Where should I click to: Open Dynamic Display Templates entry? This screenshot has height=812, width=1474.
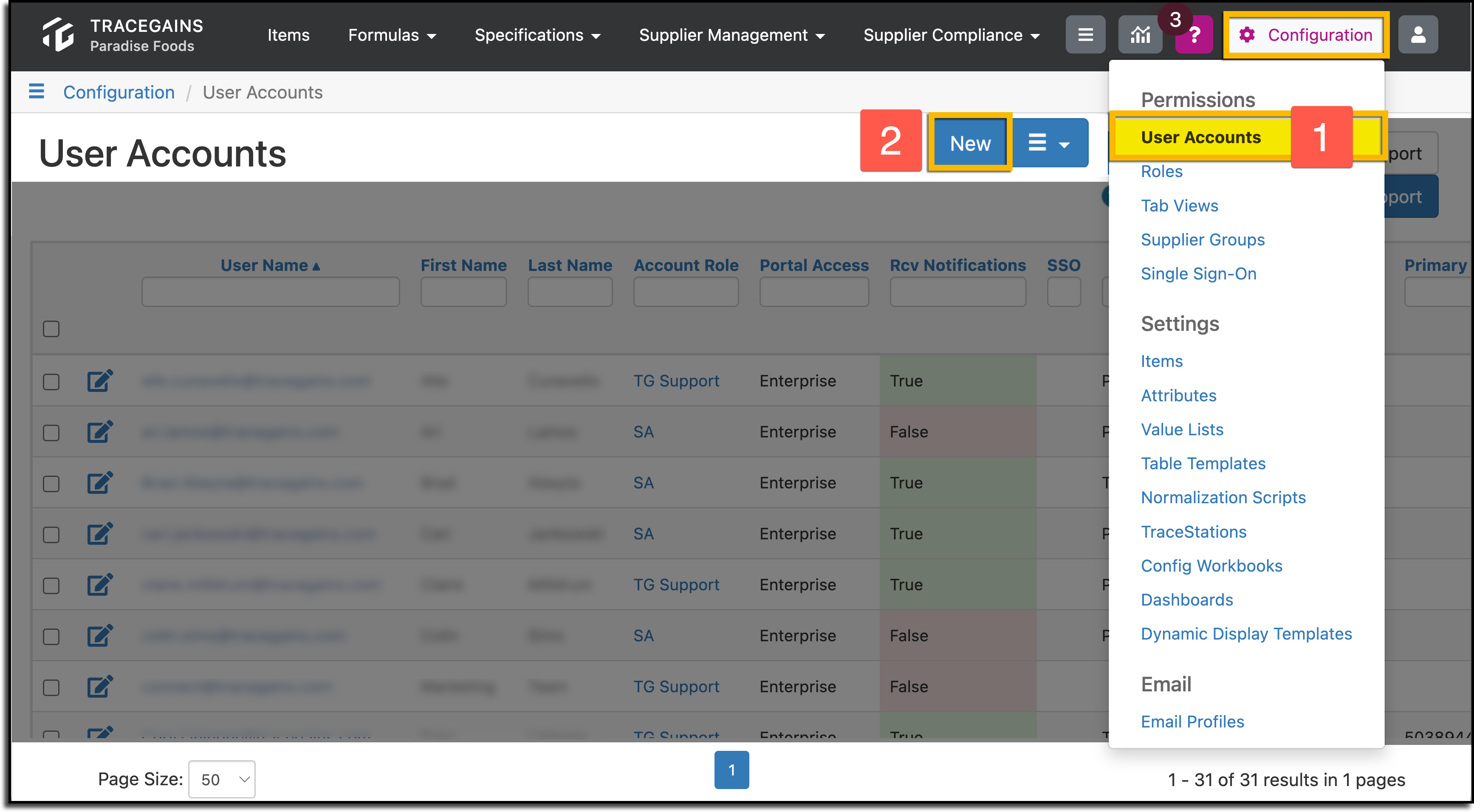[1246, 634]
